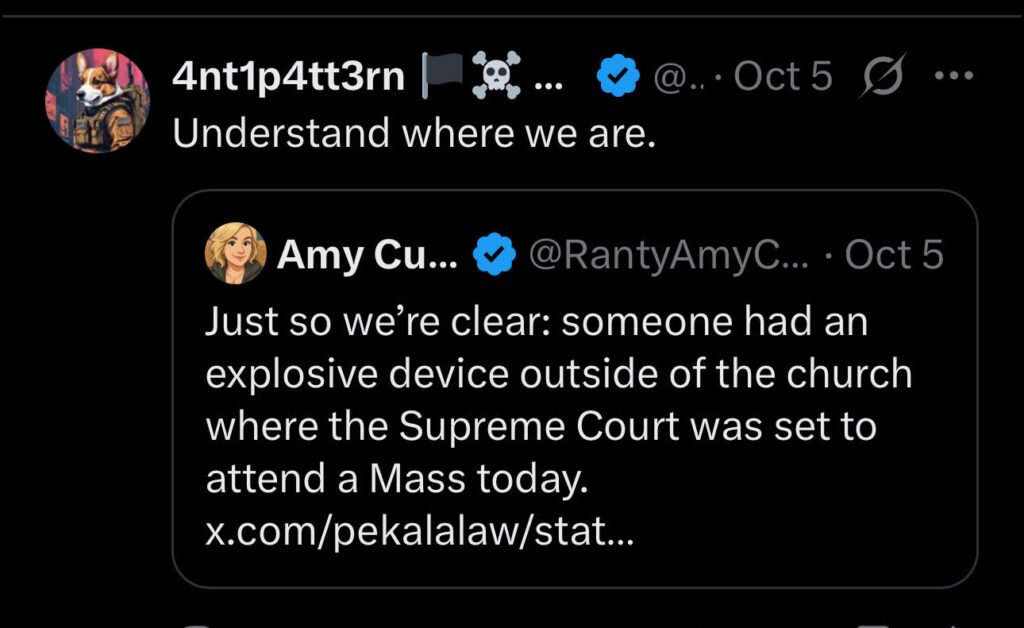Open the 4nt1p4tt3rn profile name

288,77
